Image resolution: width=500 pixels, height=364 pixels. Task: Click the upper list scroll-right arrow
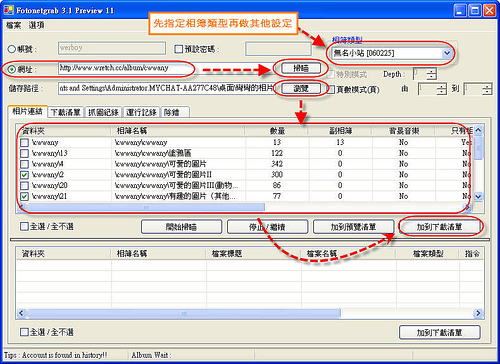(468, 208)
